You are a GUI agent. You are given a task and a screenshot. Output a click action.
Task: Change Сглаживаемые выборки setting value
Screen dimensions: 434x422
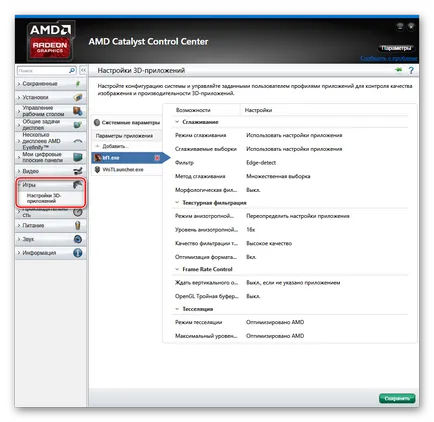(294, 149)
